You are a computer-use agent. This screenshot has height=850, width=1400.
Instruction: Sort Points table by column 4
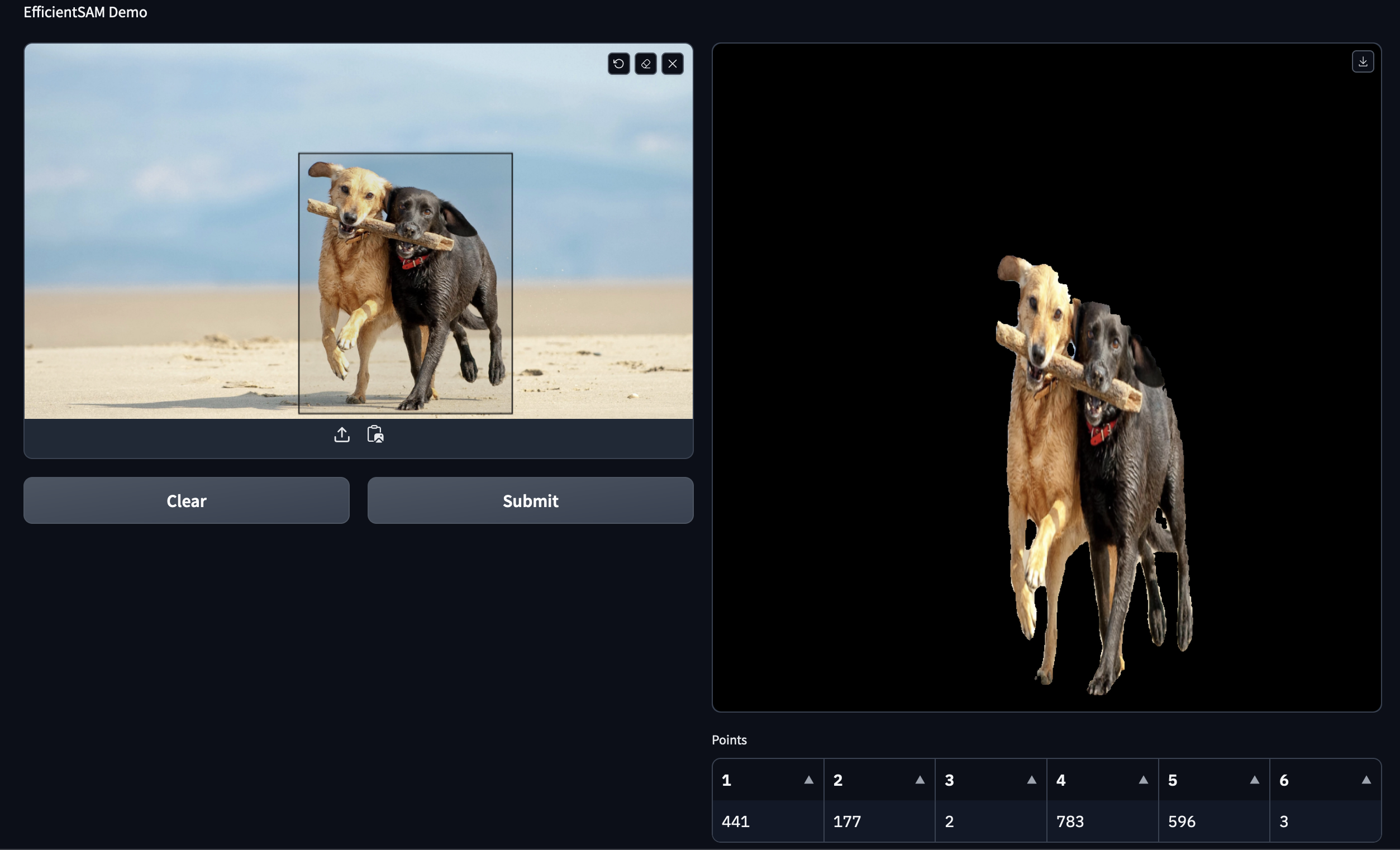[x=1142, y=780]
